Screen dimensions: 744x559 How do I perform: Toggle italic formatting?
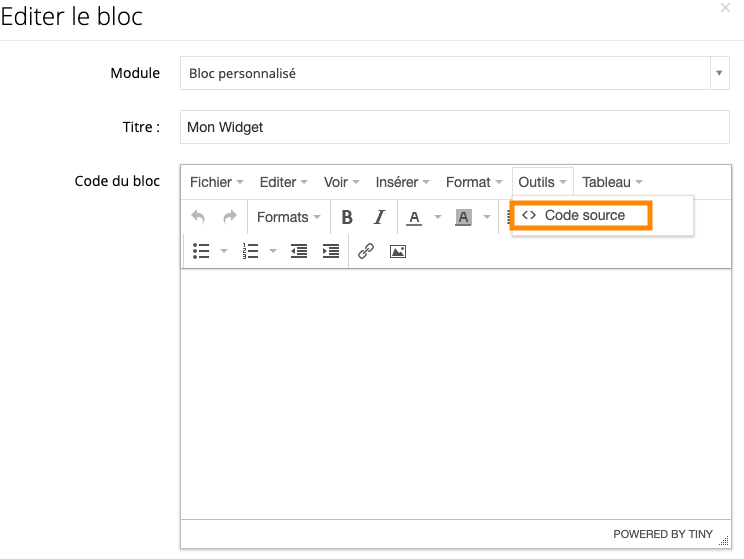[x=379, y=217]
